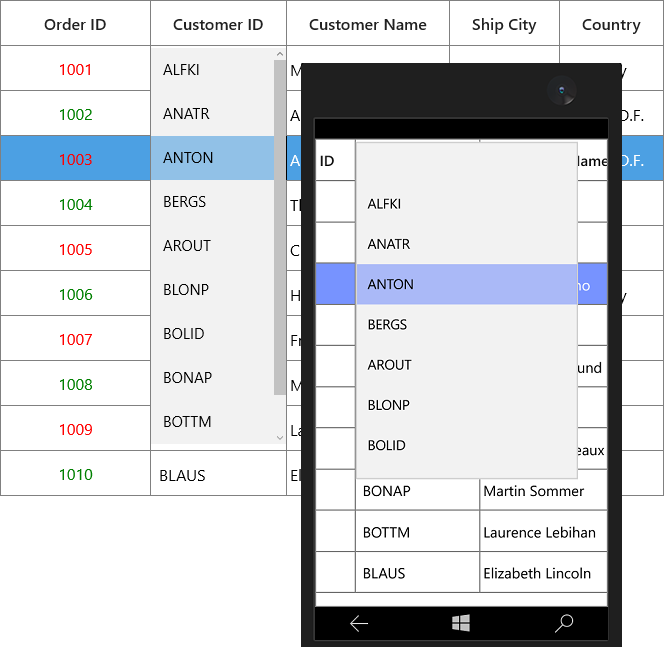This screenshot has height=647, width=664.
Task: Choose ALFKI in phone dropdown list
Action: click(467, 204)
